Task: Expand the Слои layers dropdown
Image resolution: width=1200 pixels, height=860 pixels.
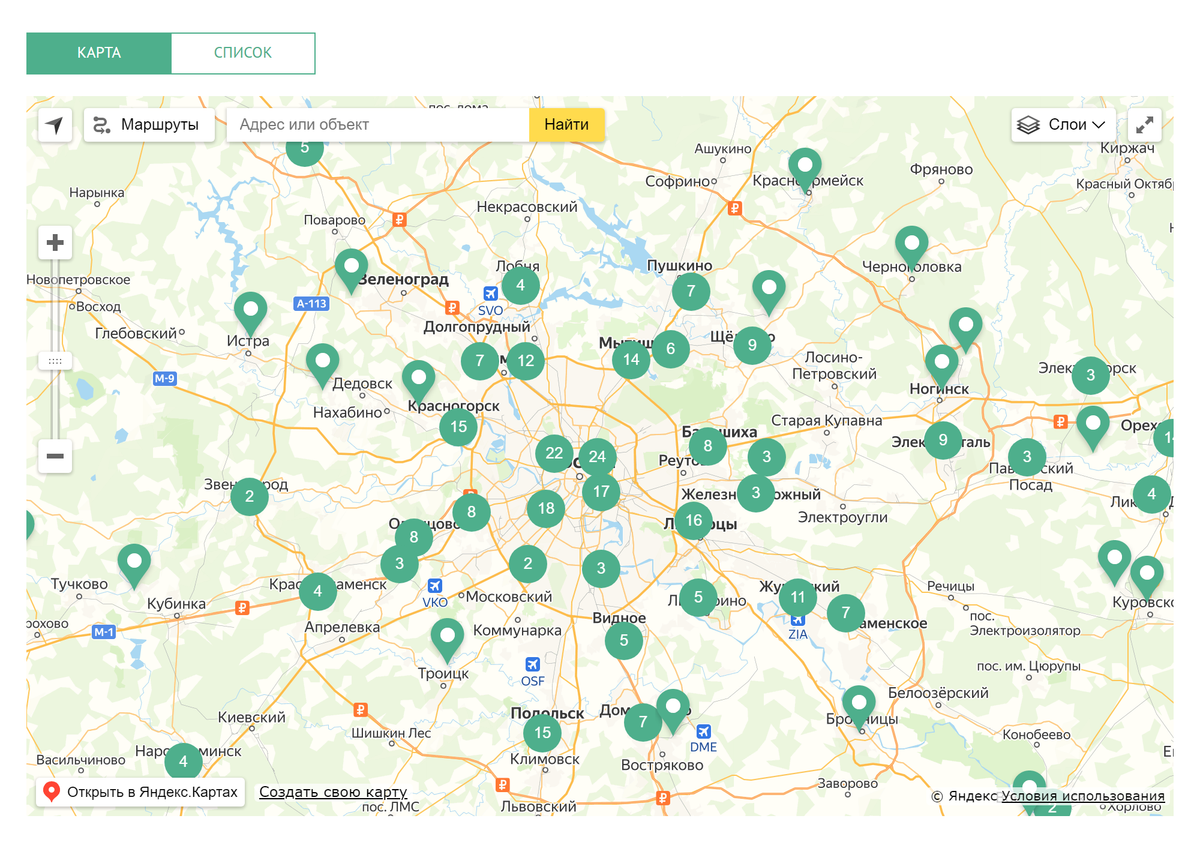Action: pyautogui.click(x=1064, y=125)
